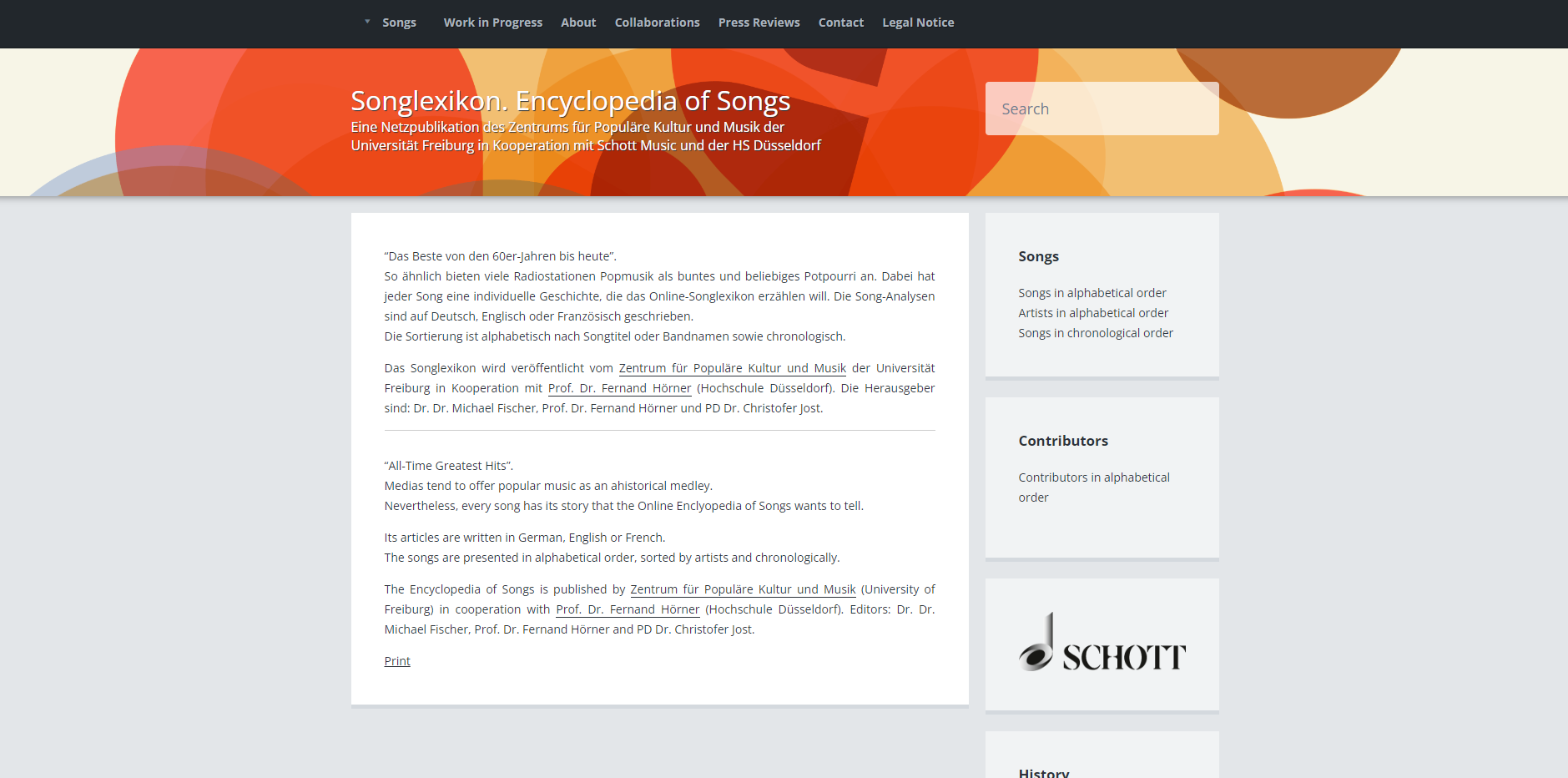Open the Work in Progress page

pos(492,23)
